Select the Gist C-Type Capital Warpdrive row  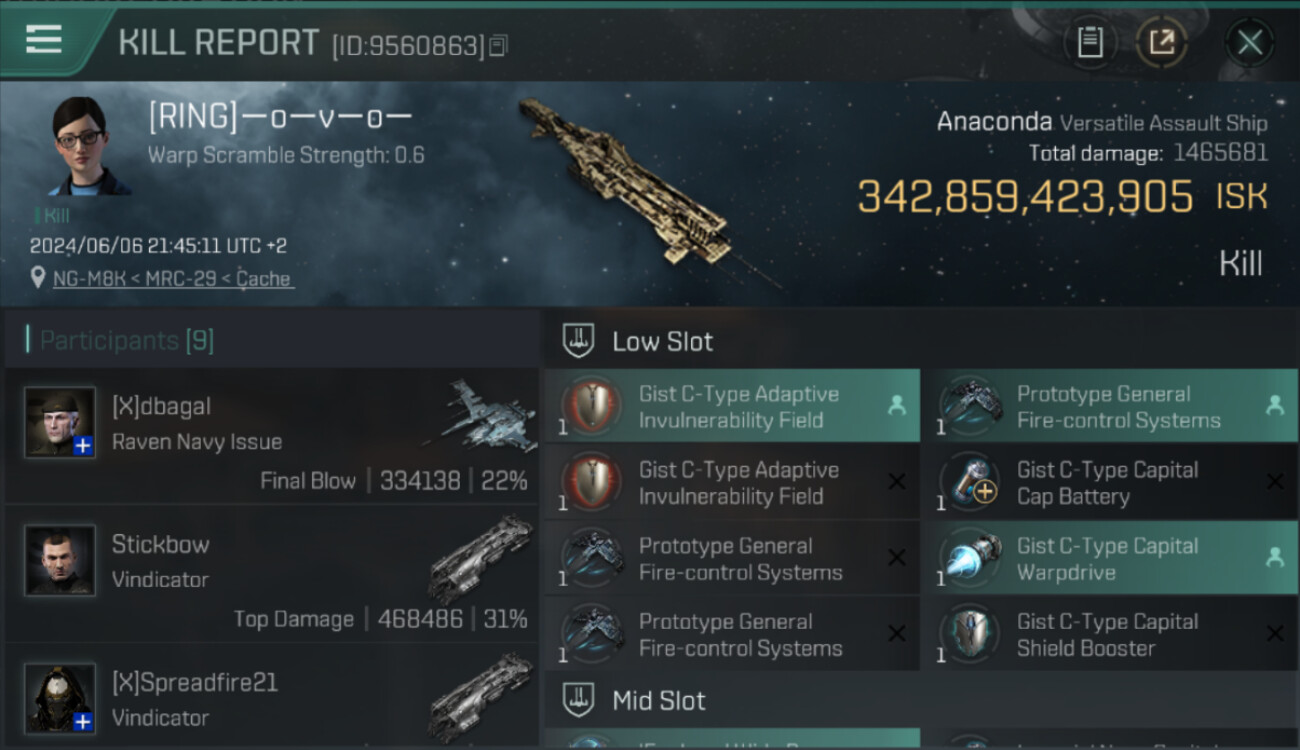pos(1109,558)
